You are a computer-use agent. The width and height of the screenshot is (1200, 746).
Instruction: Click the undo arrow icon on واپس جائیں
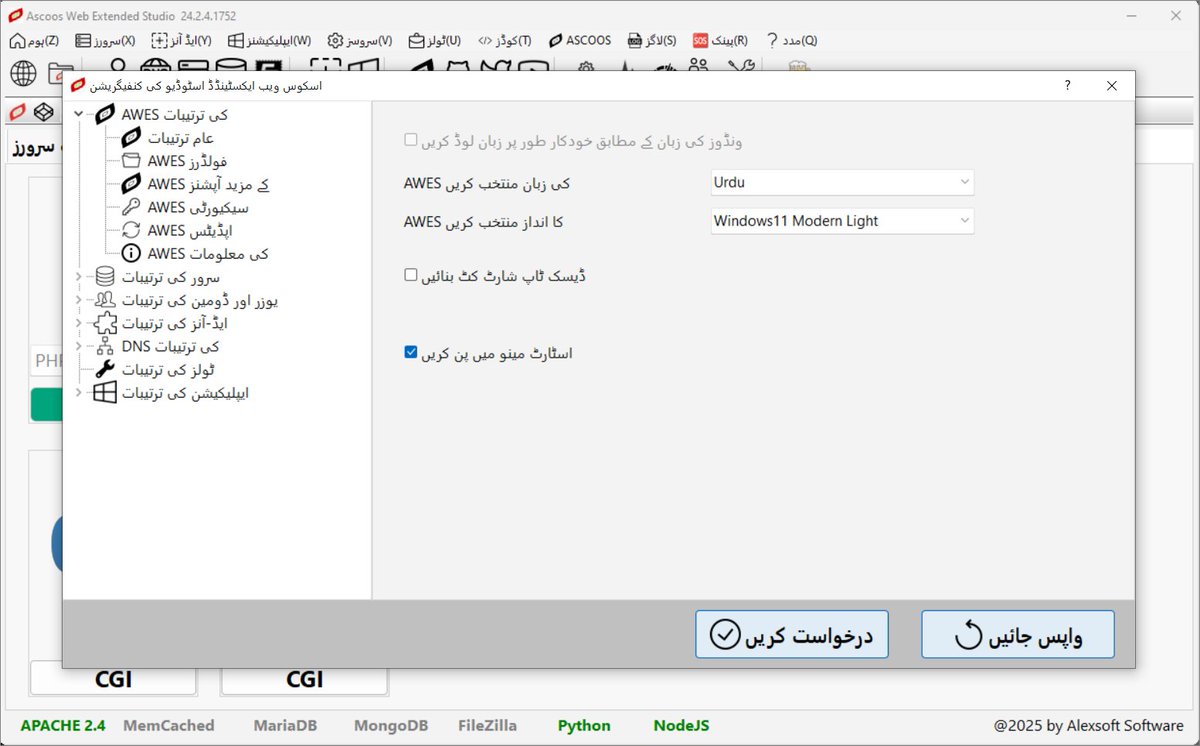[968, 635]
